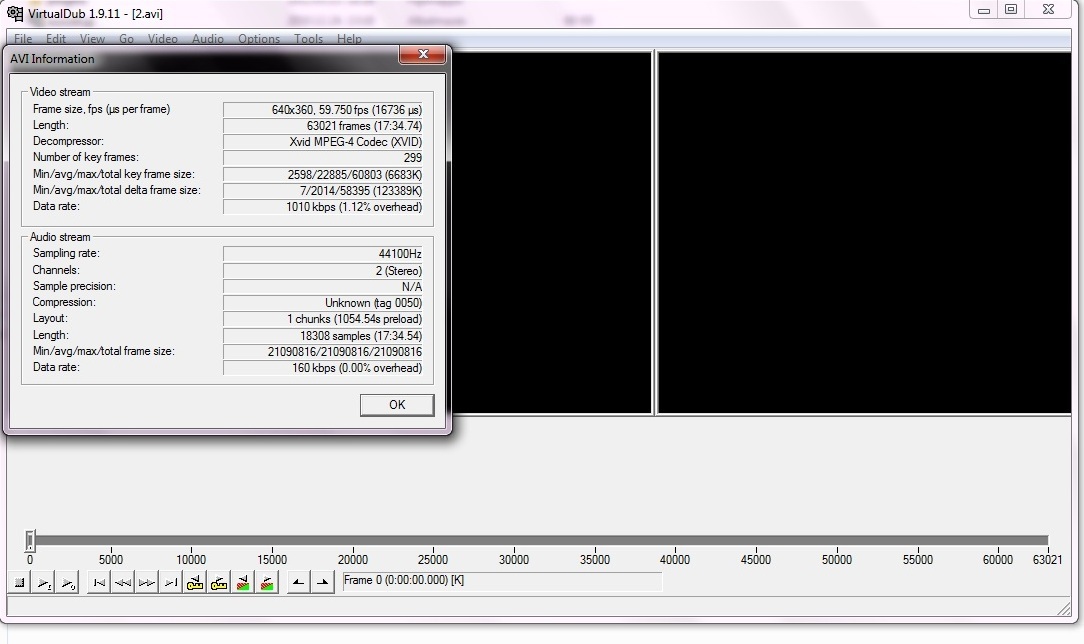Open the View menu

(x=92, y=39)
